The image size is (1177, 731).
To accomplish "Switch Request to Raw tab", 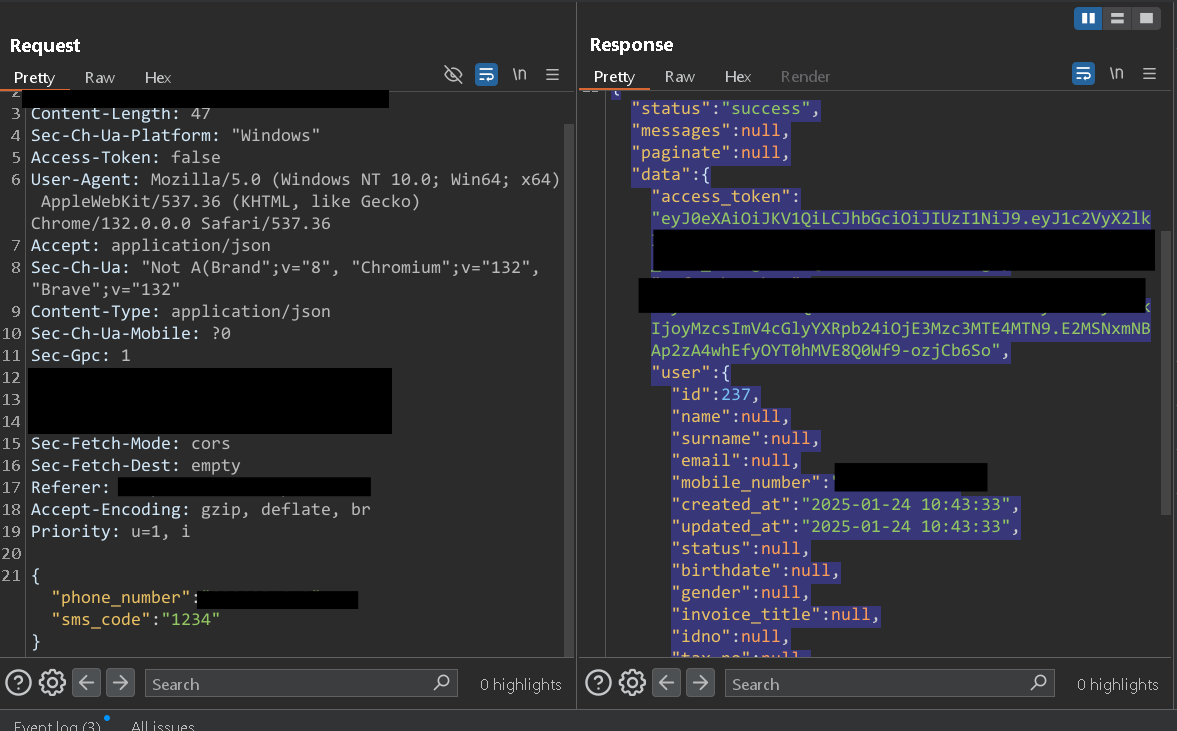I will (100, 77).
